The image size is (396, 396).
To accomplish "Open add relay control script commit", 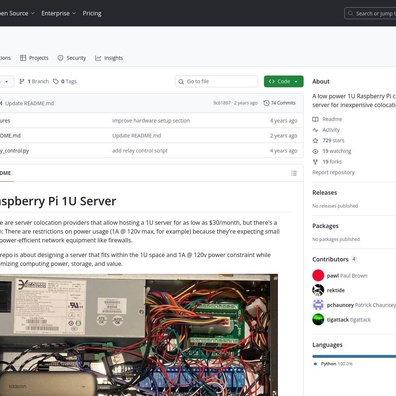I will 140,151.
